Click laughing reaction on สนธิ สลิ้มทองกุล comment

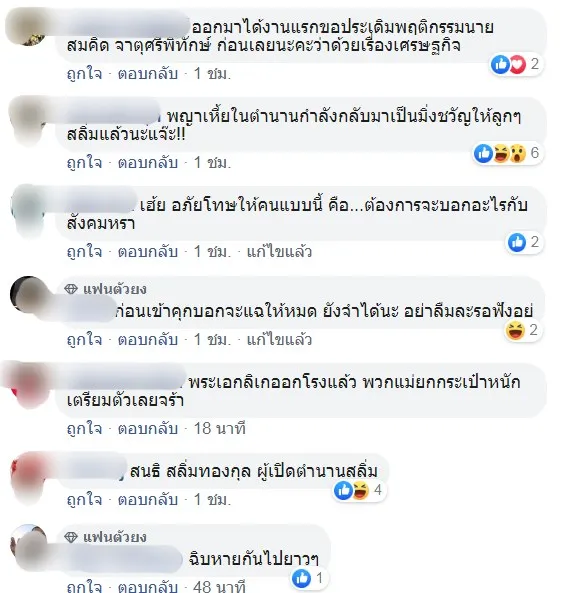click(x=361, y=491)
